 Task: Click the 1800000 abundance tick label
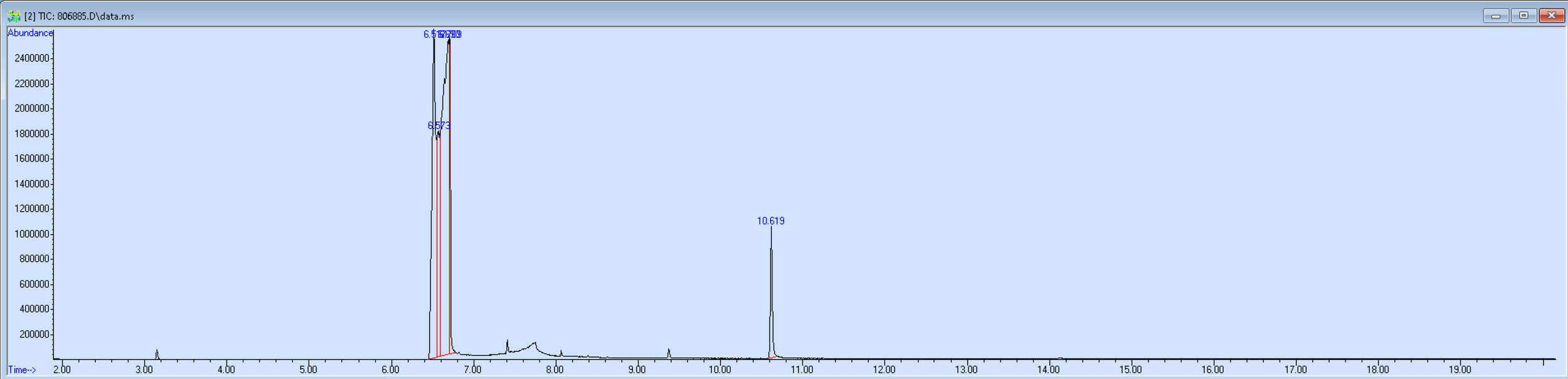32,134
